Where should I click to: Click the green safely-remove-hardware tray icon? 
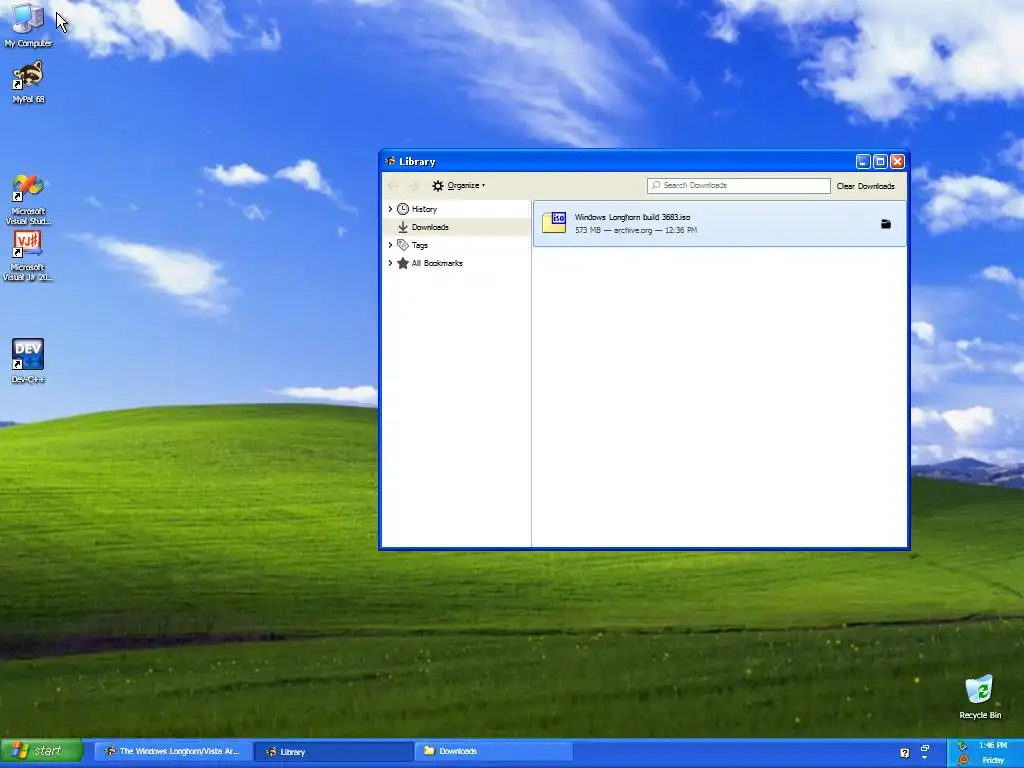(963, 745)
